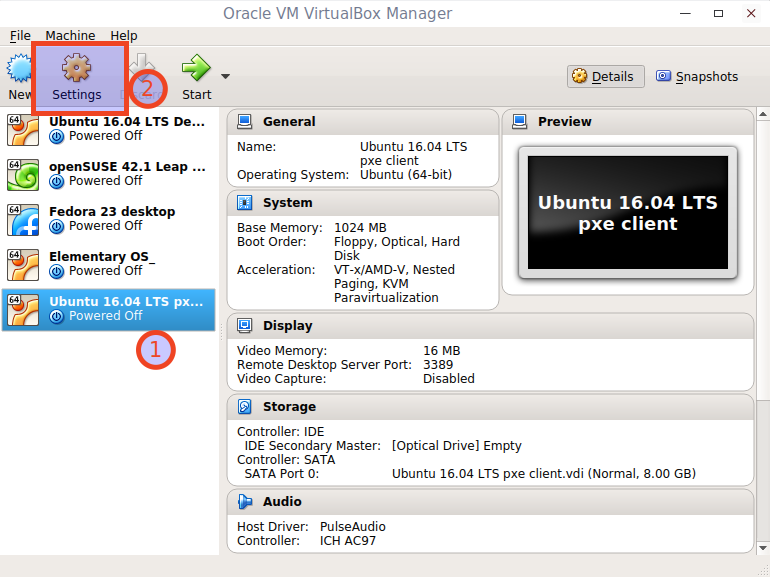Select Ubuntu 16.04 LTS De... VM icon
Screen dimensions: 770x577
(x=23, y=130)
